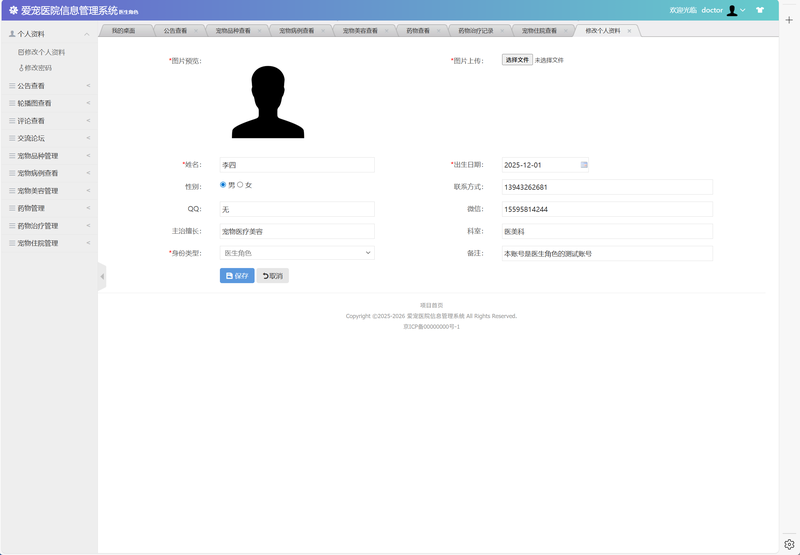Focus the QQ input field
The width and height of the screenshot is (800, 555).
pyautogui.click(x=297, y=209)
